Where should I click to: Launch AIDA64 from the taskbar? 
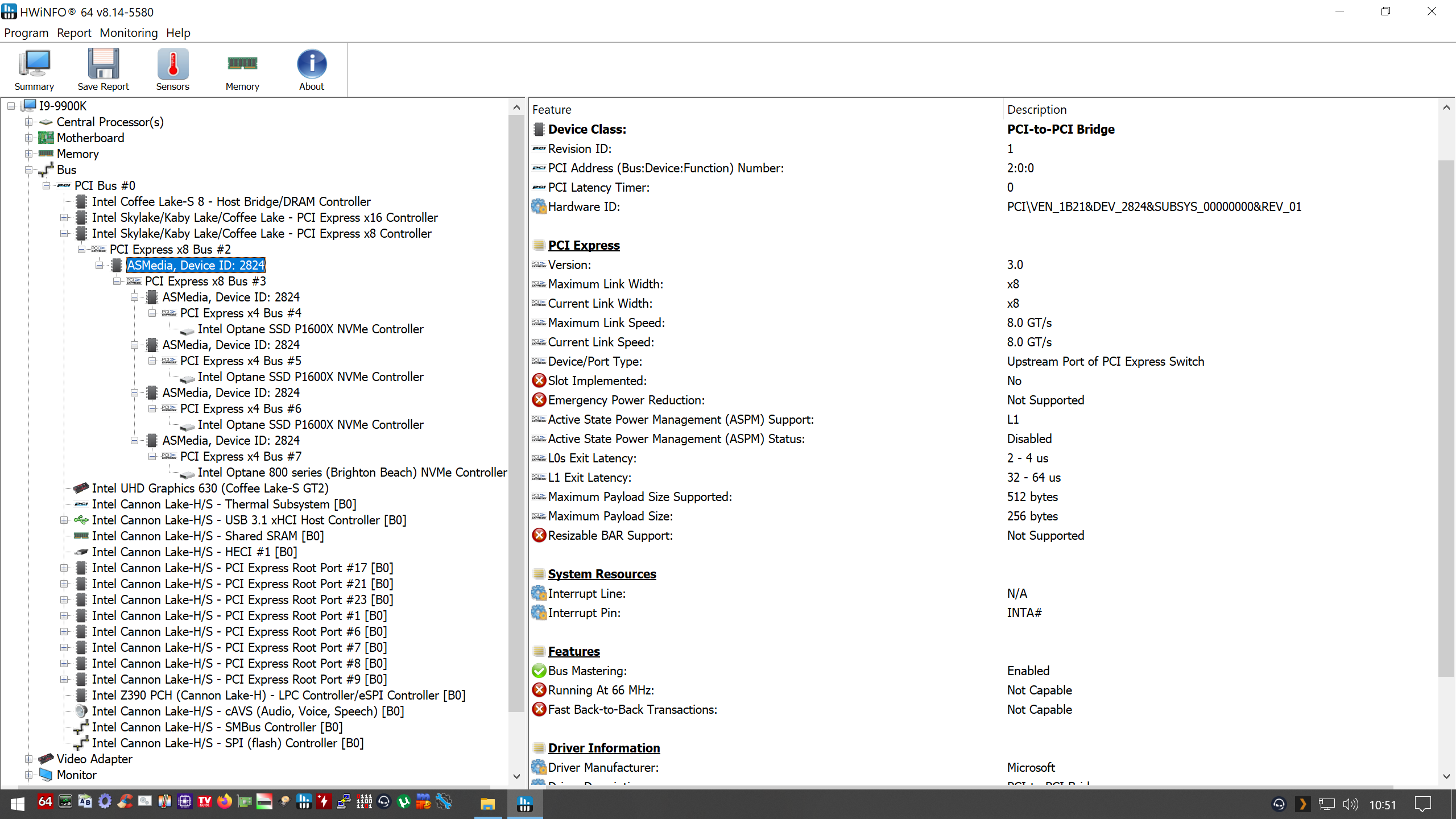(x=45, y=802)
